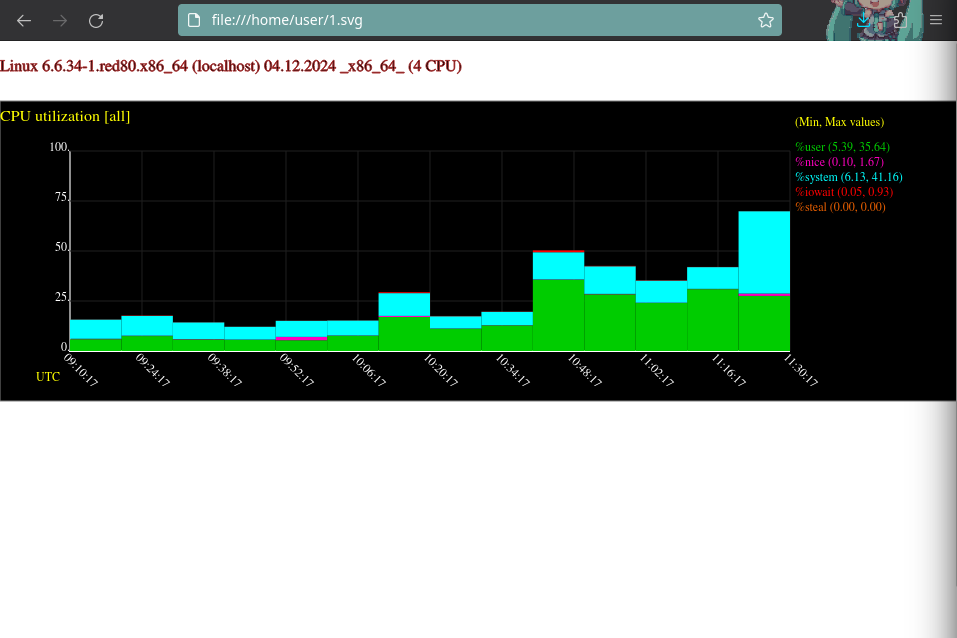
Task: Click the tallest cyan bar at chart end
Action: [764, 250]
